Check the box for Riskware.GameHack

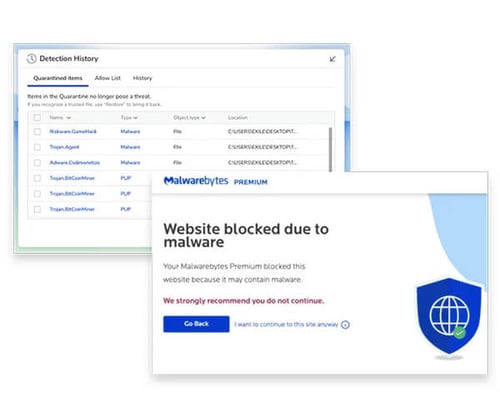[x=37, y=132]
